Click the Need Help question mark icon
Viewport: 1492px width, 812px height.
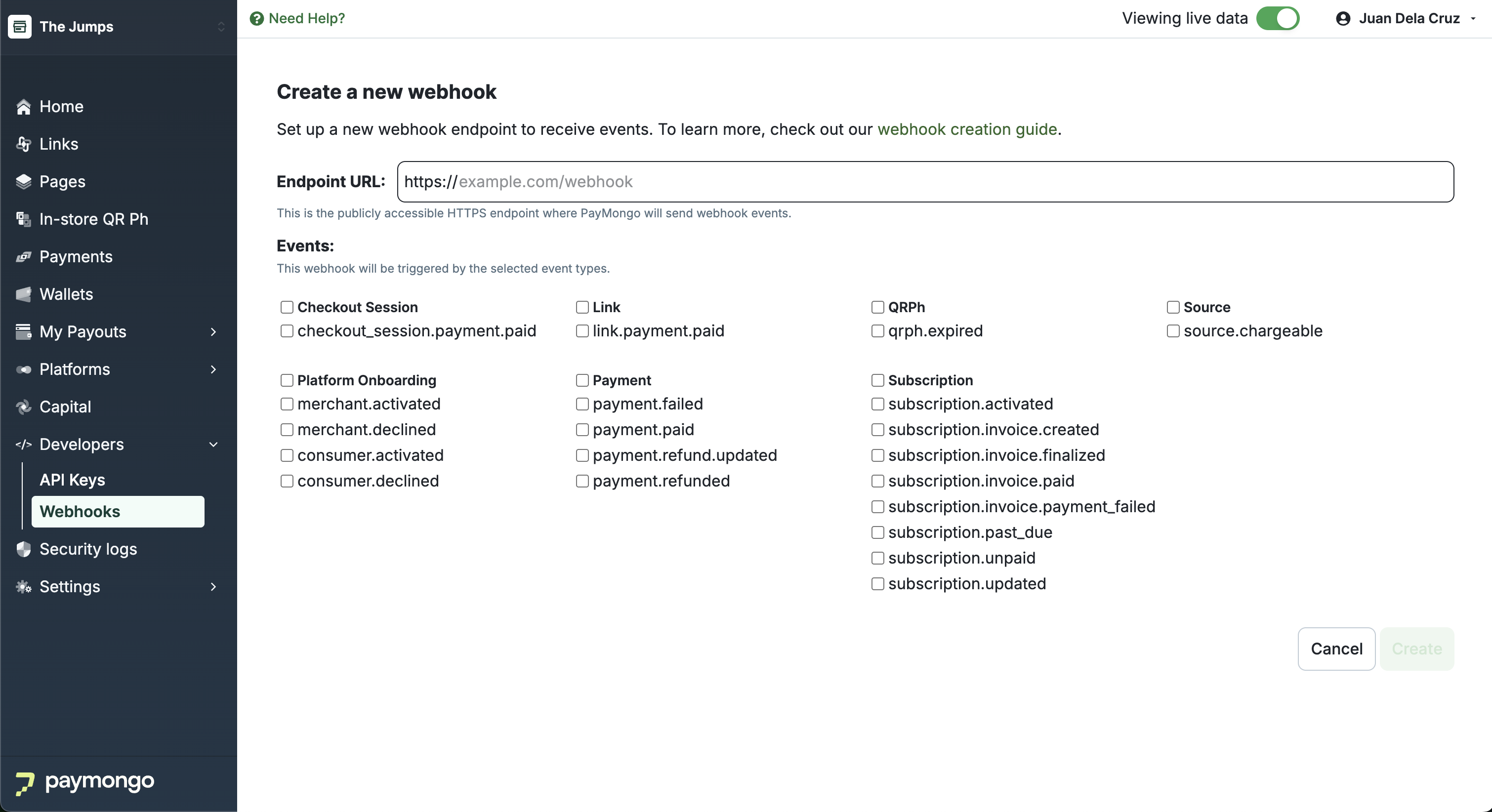pyautogui.click(x=256, y=19)
